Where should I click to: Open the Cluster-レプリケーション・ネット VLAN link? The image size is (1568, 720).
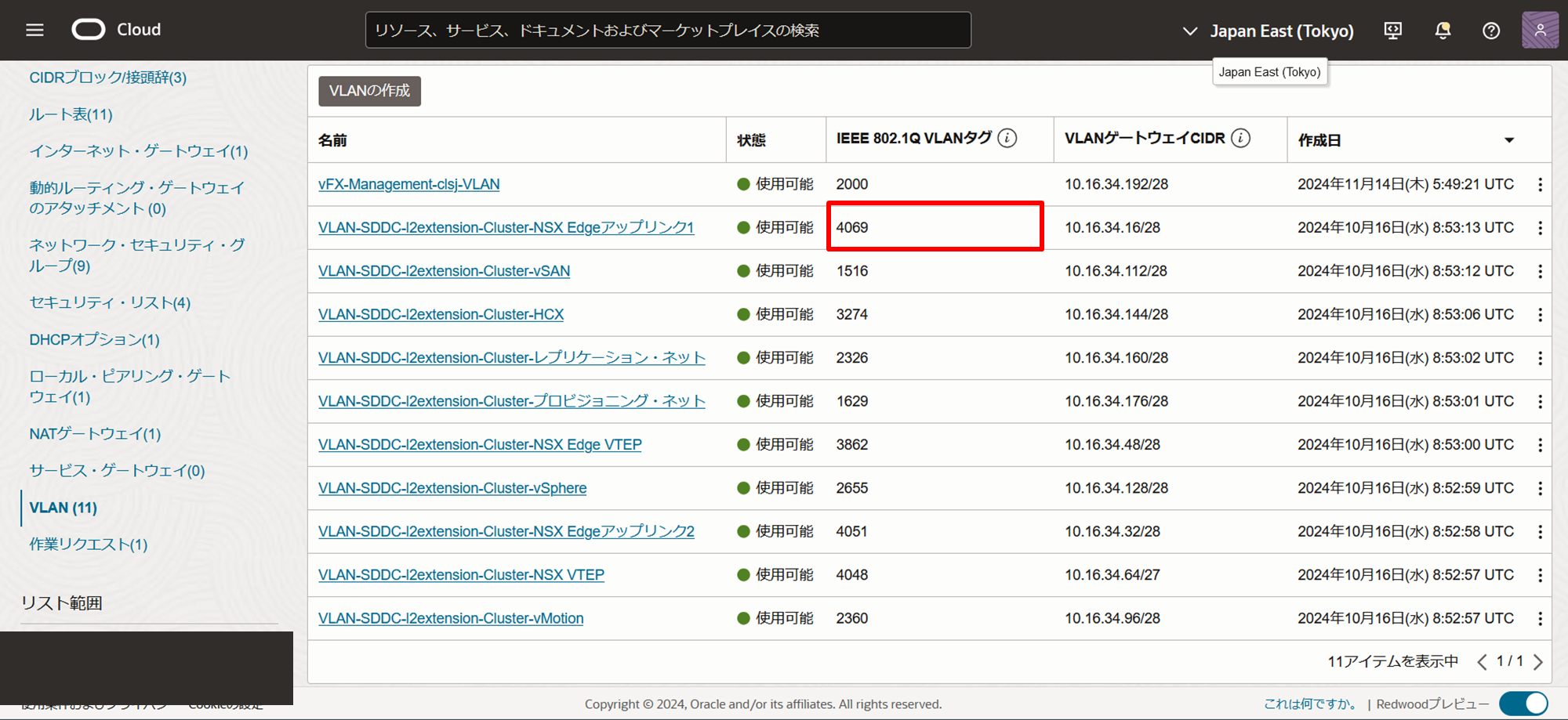(x=512, y=357)
